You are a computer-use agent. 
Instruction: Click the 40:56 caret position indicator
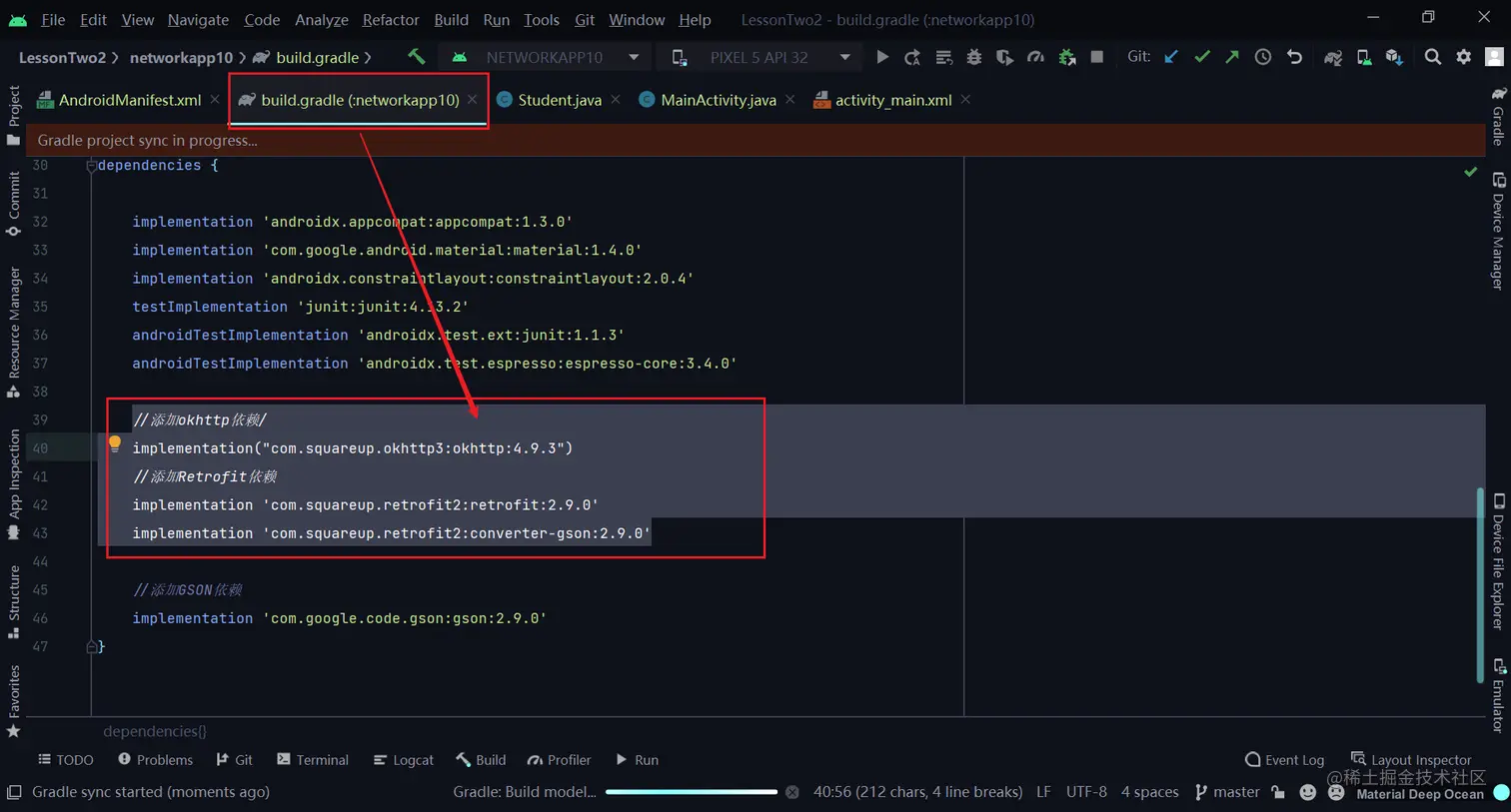click(x=917, y=792)
